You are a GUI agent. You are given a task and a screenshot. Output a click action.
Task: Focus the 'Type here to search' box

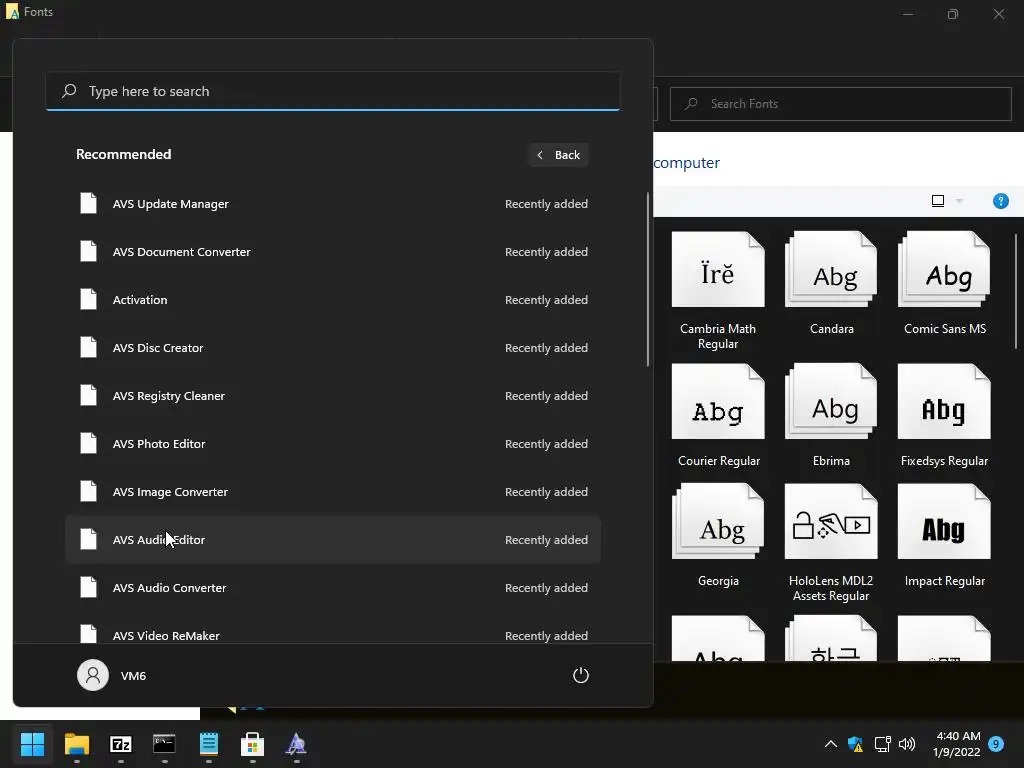(333, 91)
